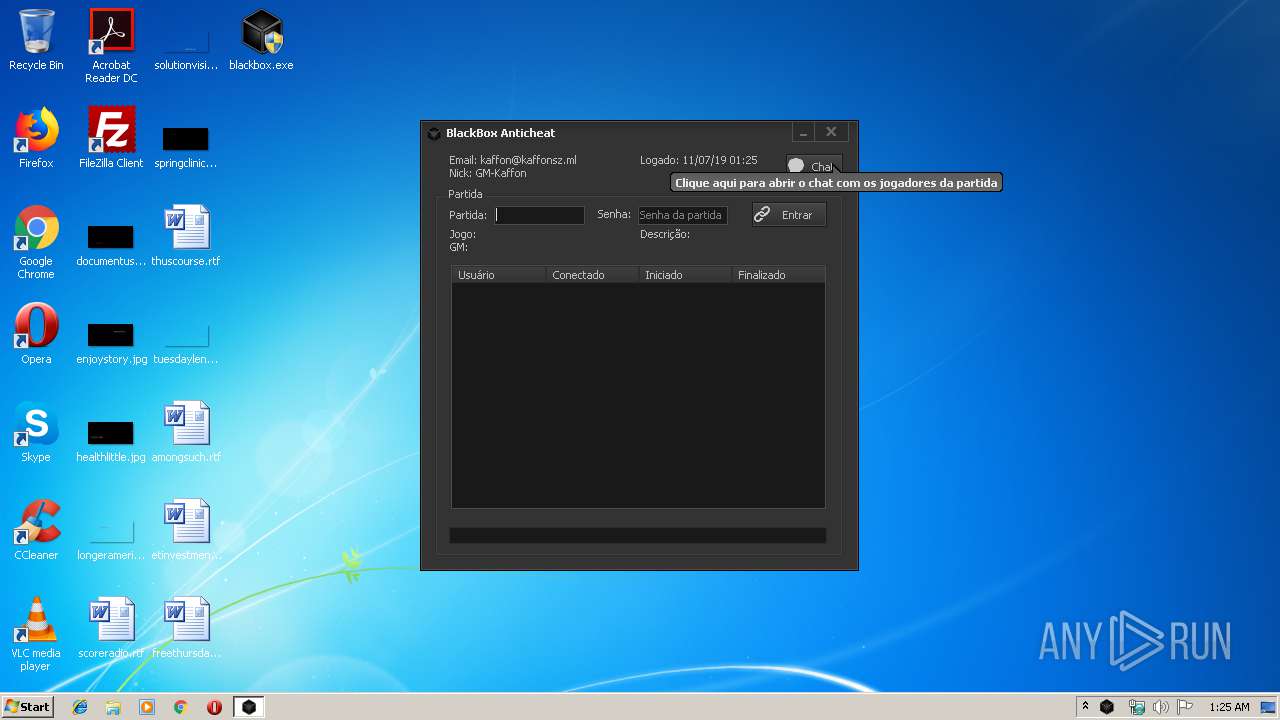Open the network tray icon

tap(1136, 707)
